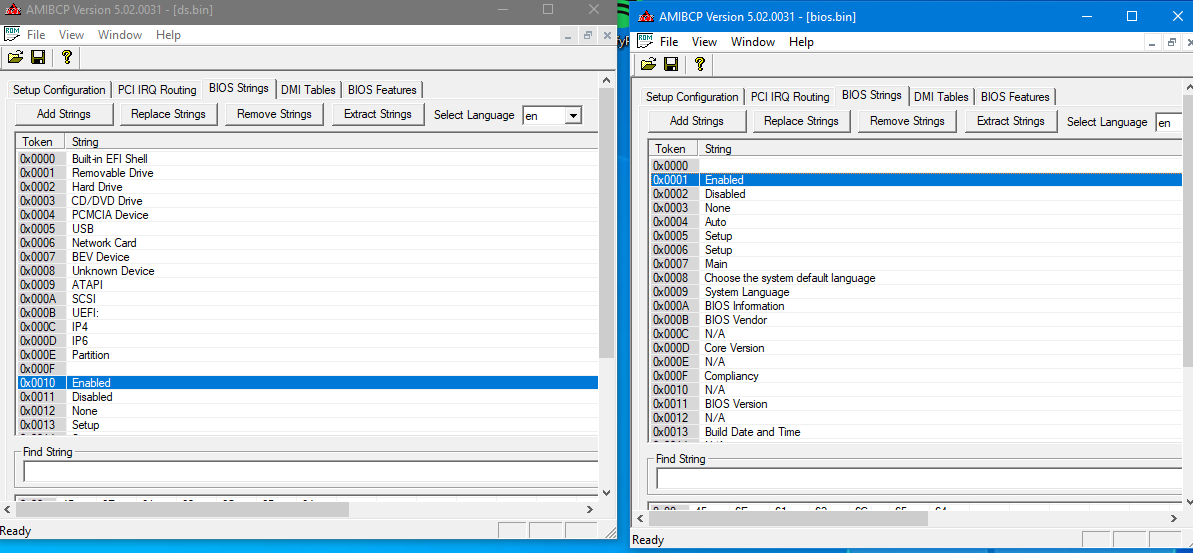Image resolution: width=1193 pixels, height=553 pixels.
Task: Click Add Strings button in bios.bin window
Action: 697,121
